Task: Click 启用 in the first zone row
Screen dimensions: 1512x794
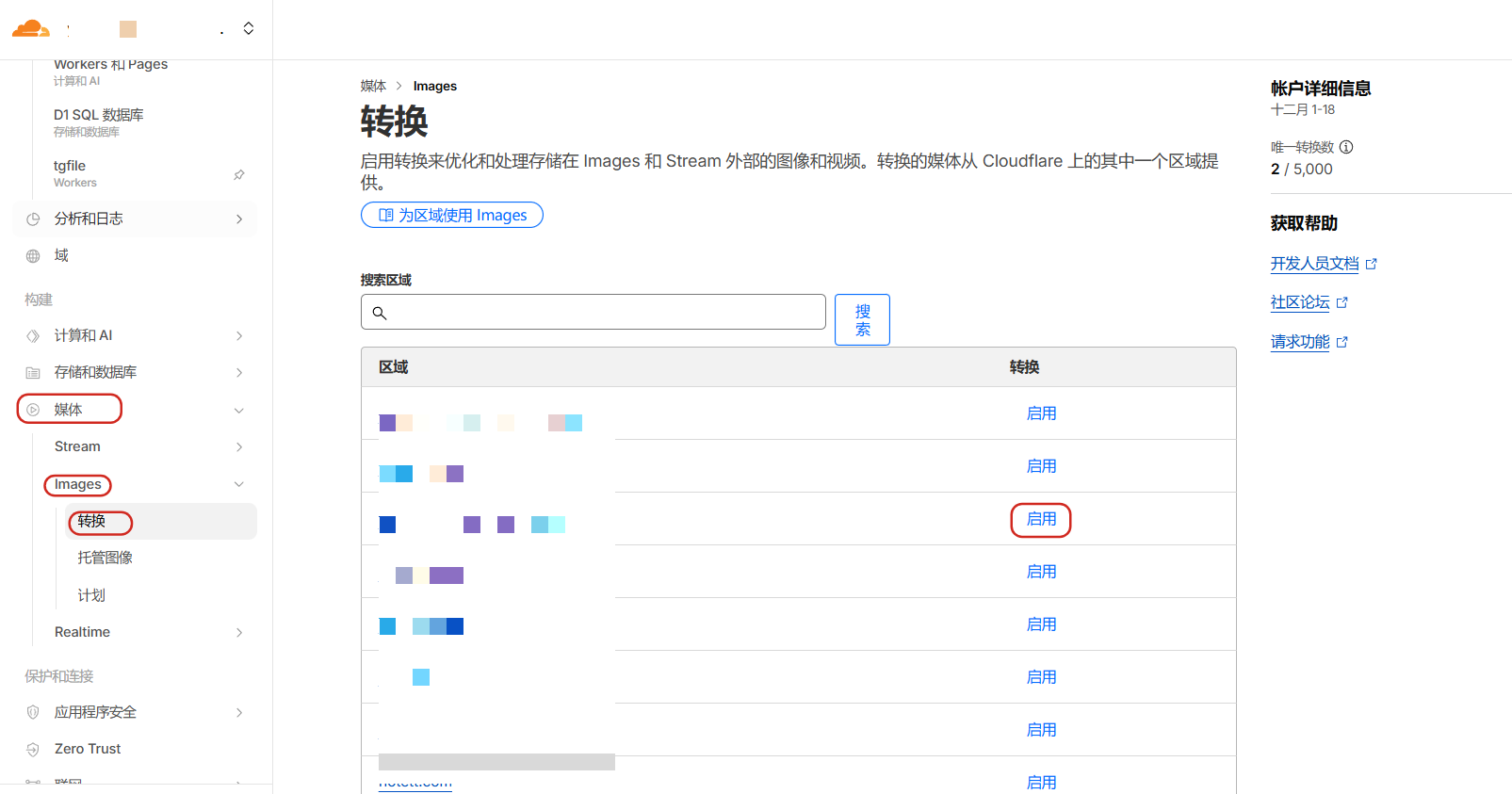Action: coord(1041,413)
